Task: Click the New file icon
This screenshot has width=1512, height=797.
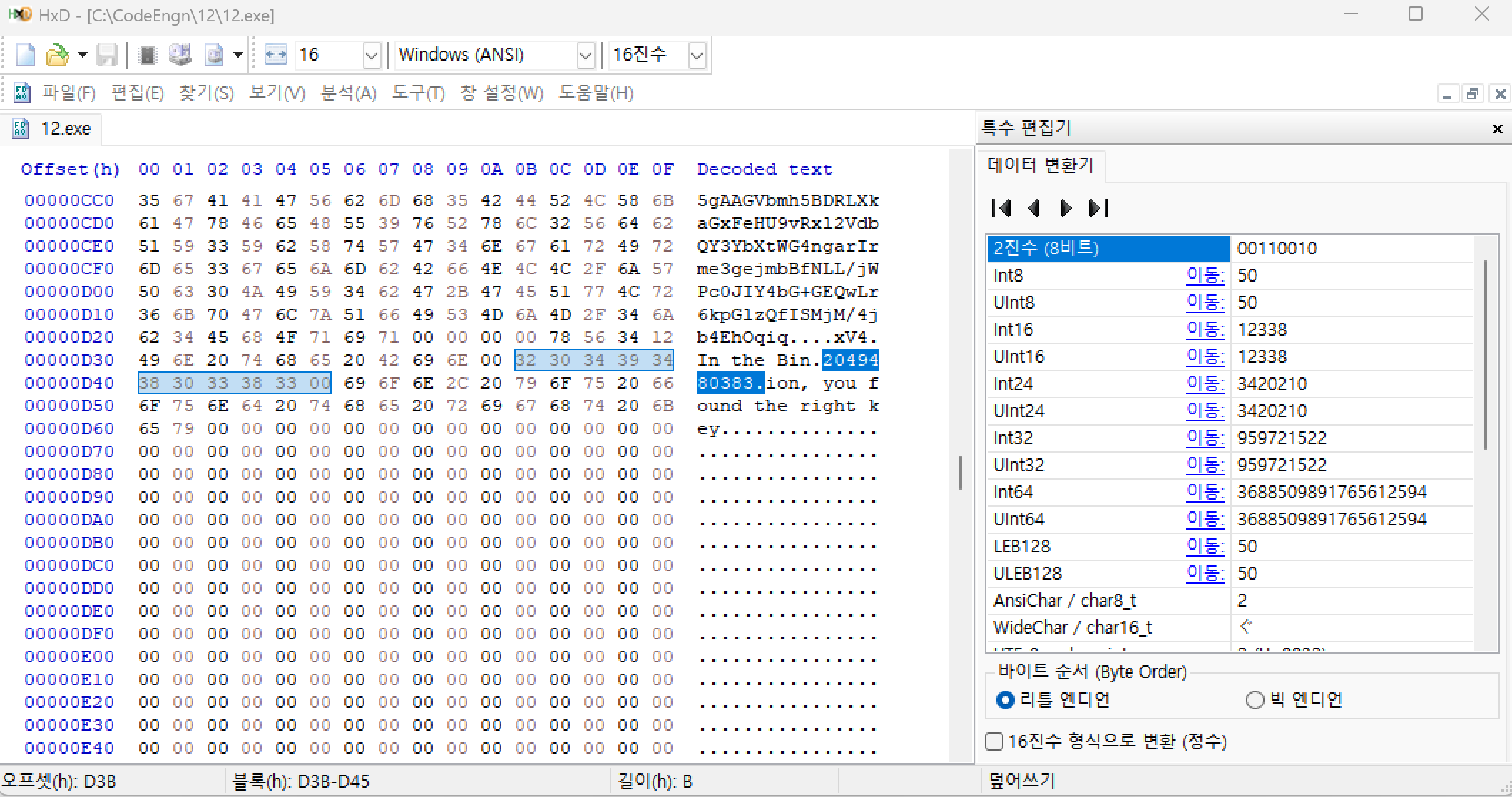Action: click(26, 55)
